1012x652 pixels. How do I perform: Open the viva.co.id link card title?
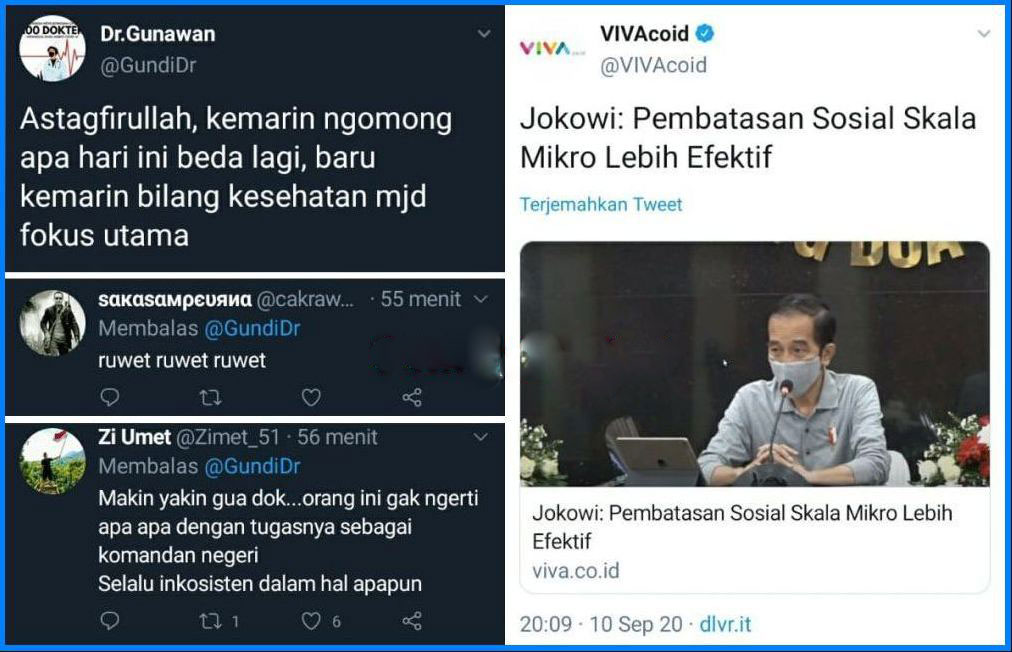742,526
